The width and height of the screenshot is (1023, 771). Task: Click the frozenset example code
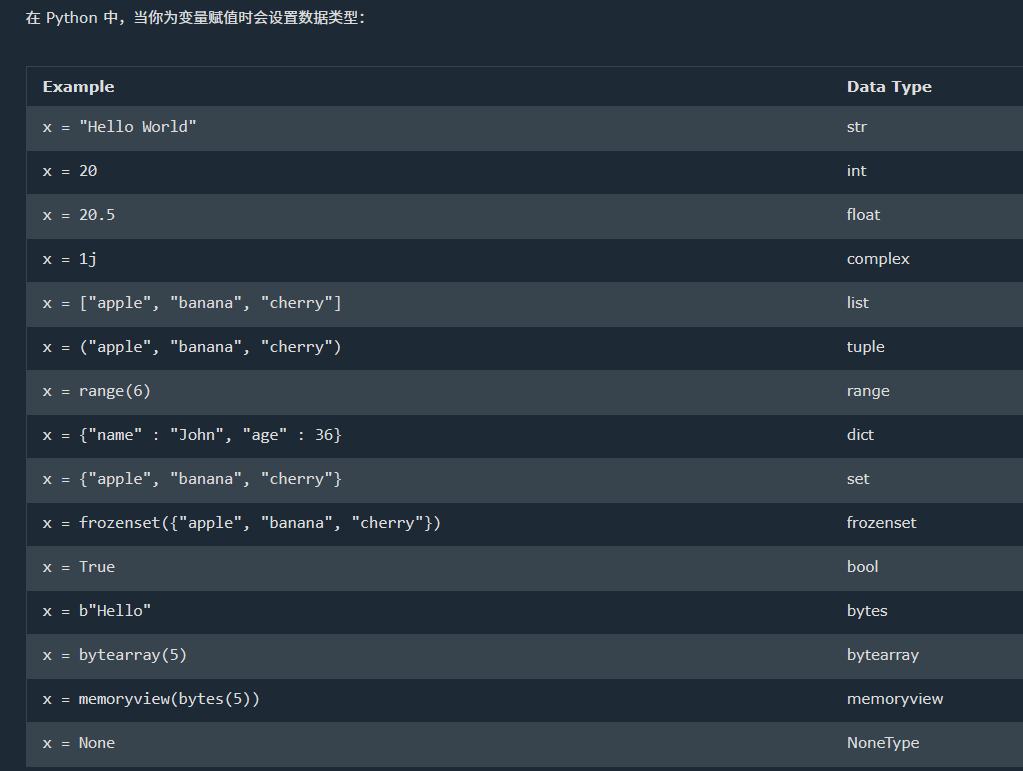(242, 523)
